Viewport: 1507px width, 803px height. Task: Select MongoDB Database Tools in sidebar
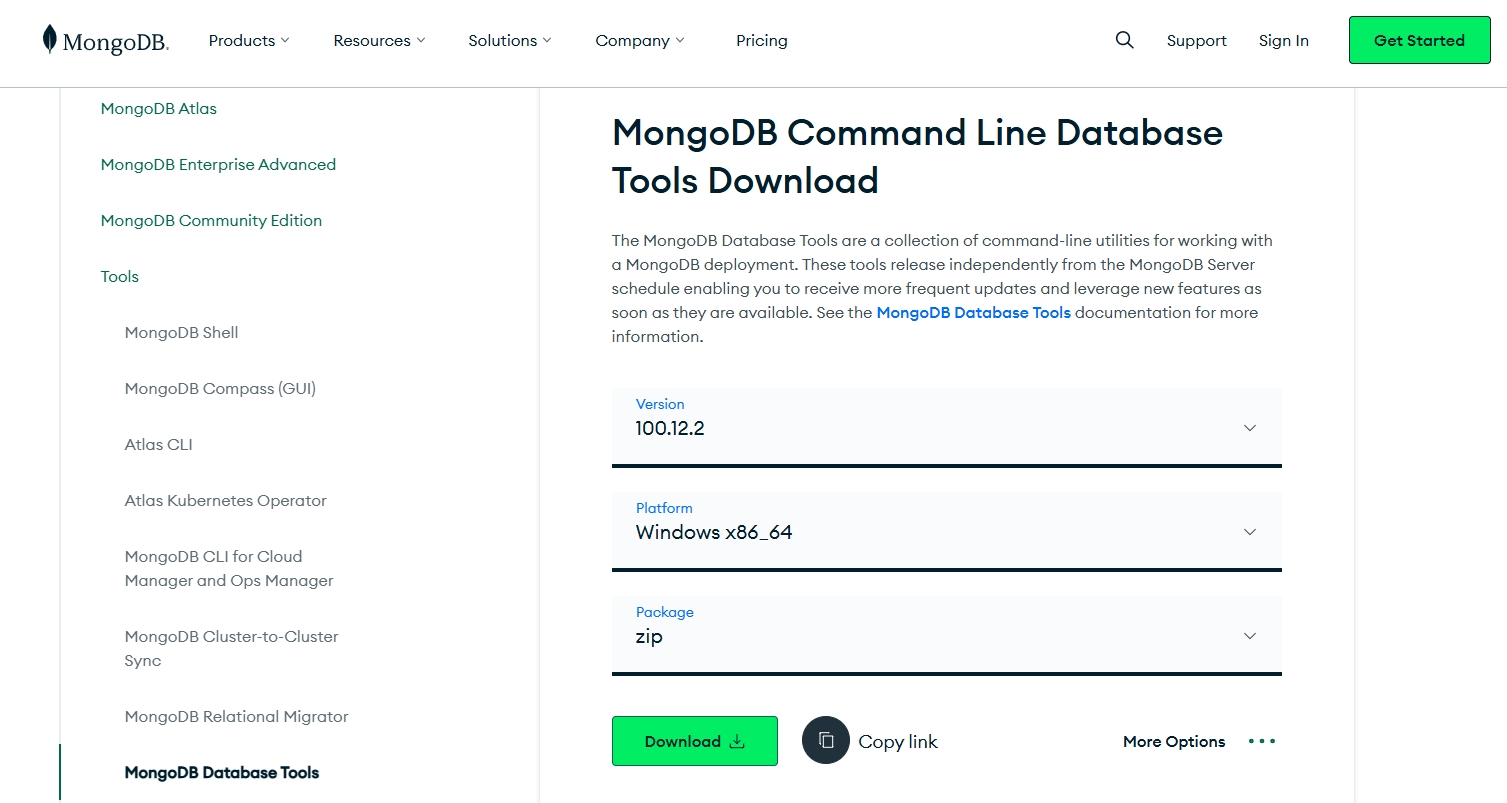222,772
